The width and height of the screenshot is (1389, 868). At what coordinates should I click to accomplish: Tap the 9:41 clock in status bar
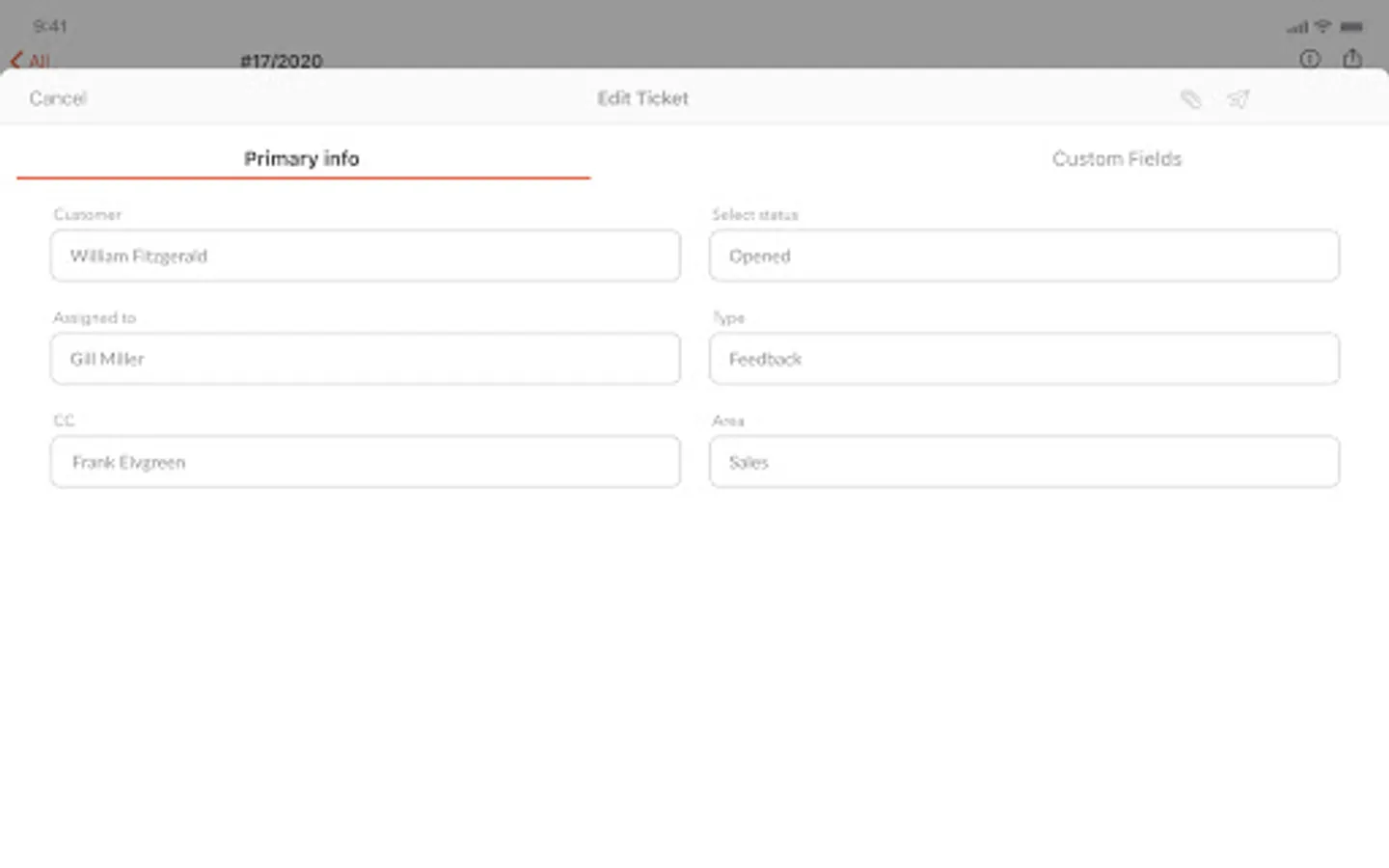[x=50, y=26]
